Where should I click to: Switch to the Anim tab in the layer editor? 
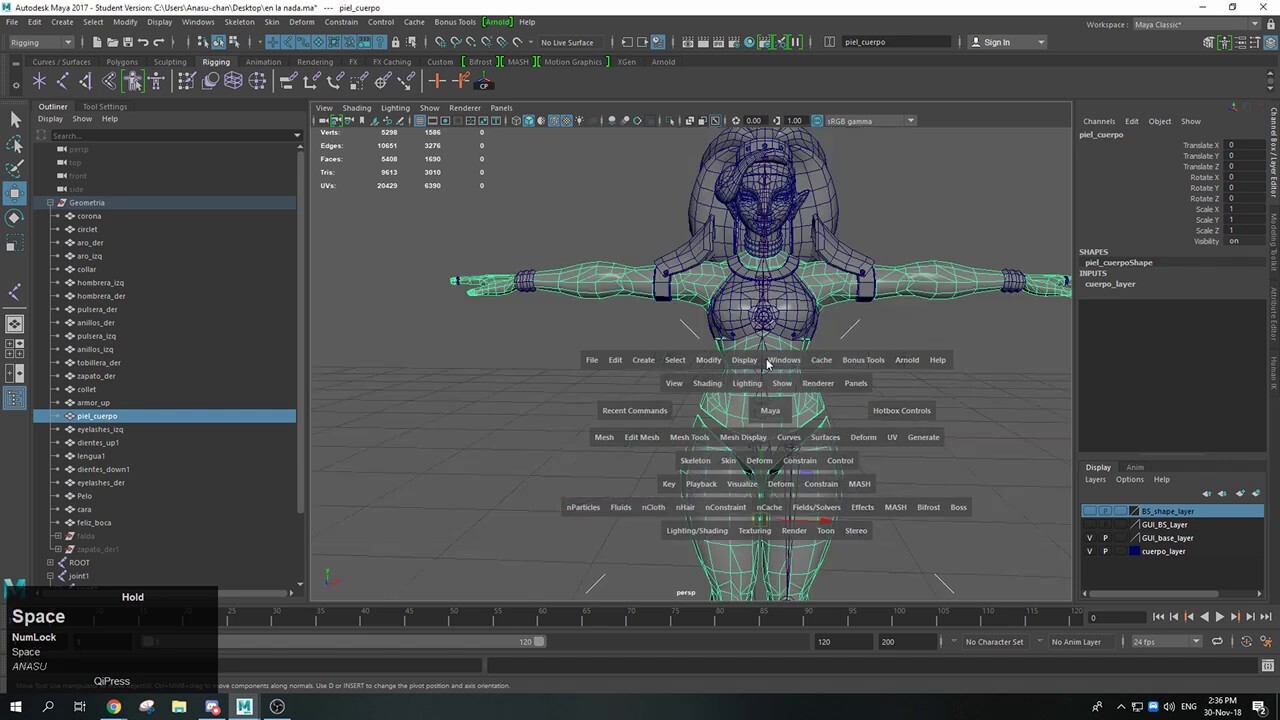point(1135,467)
